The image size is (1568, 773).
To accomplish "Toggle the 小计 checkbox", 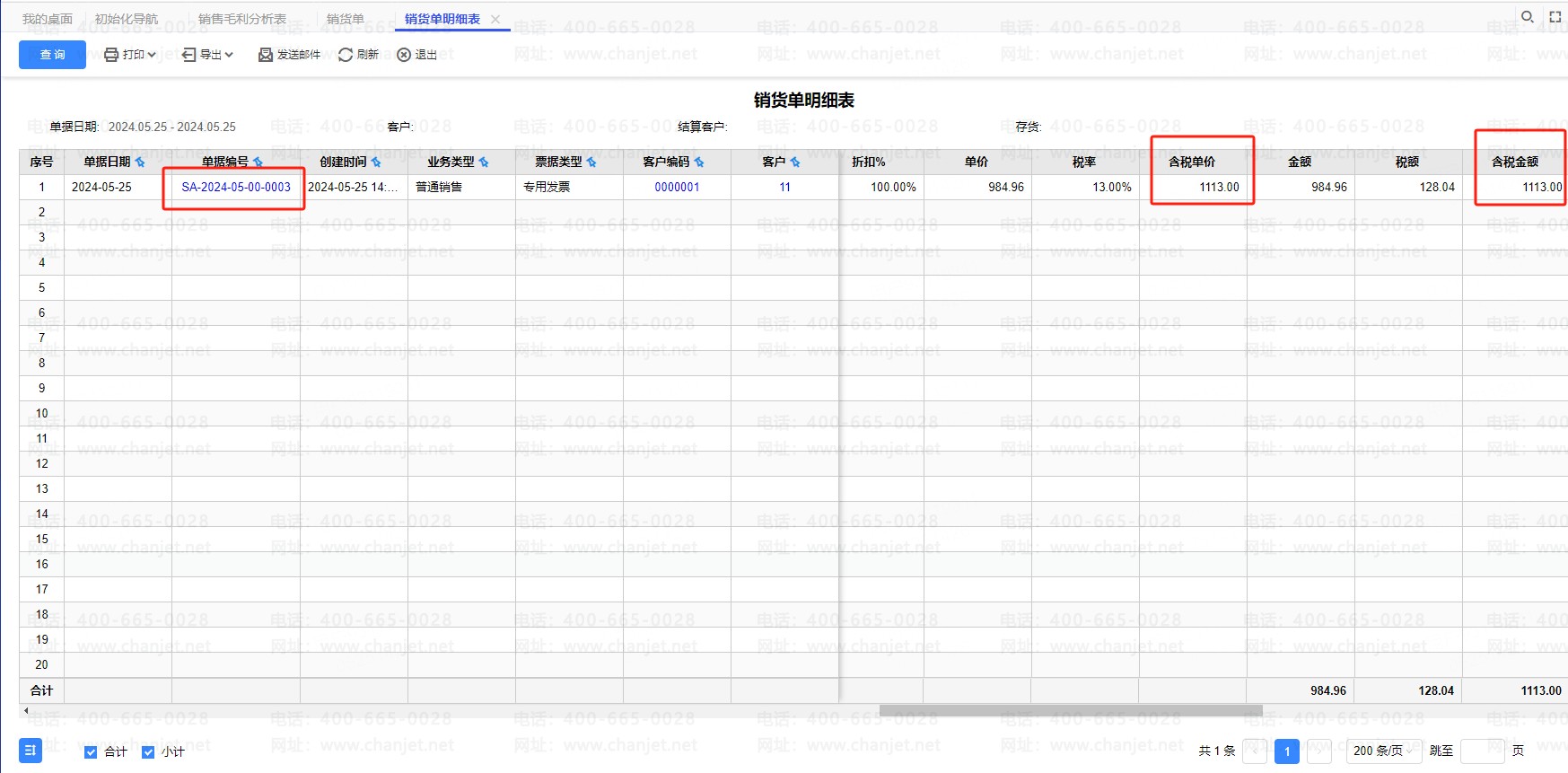I will coord(148,752).
